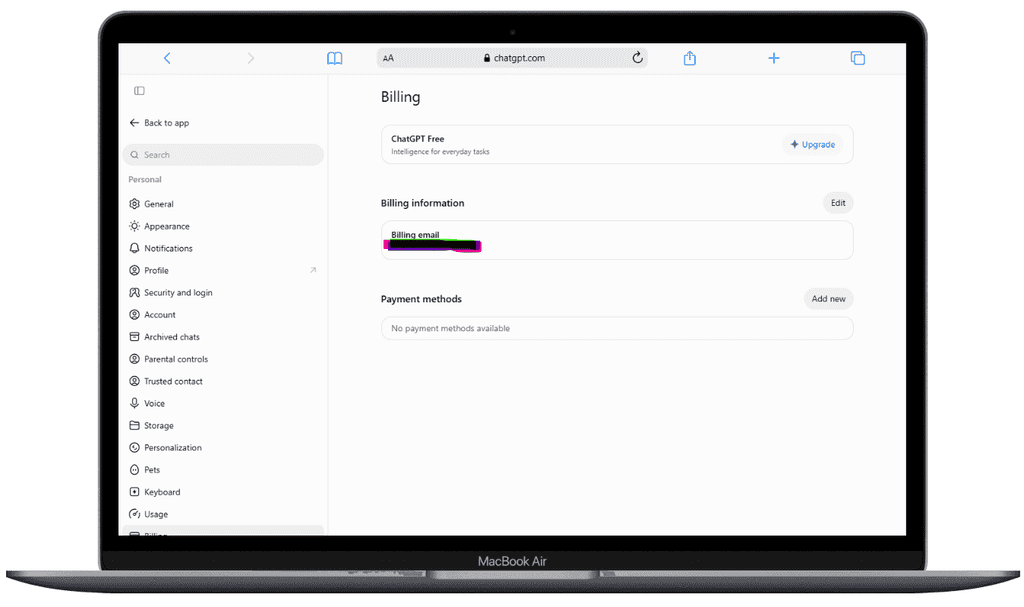The width and height of the screenshot is (1024, 607).
Task: Open Pets settings
Action: tap(223, 470)
